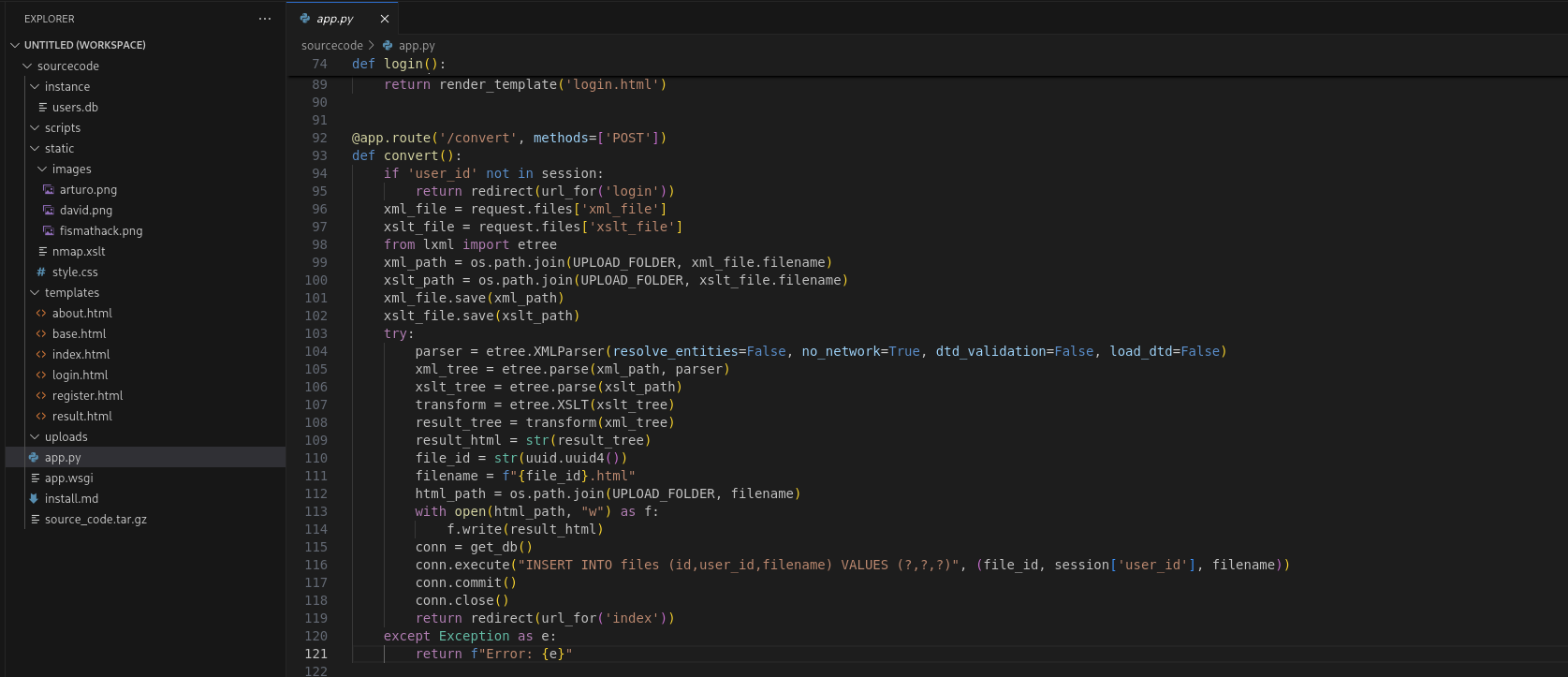Click file icon beside users.db
This screenshot has height=677, width=1568.
tap(43, 108)
